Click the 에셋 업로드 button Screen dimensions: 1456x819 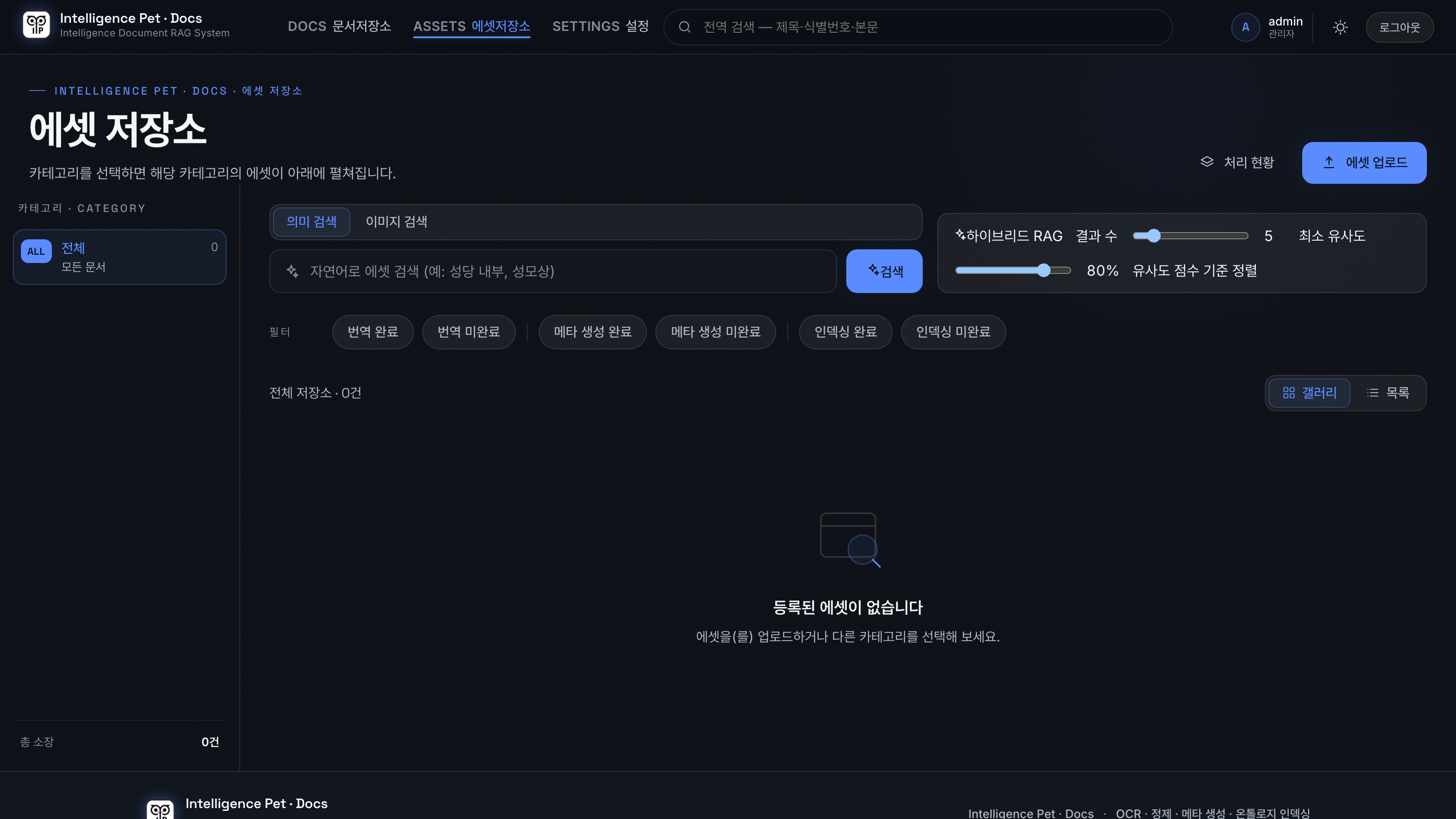1364,163
